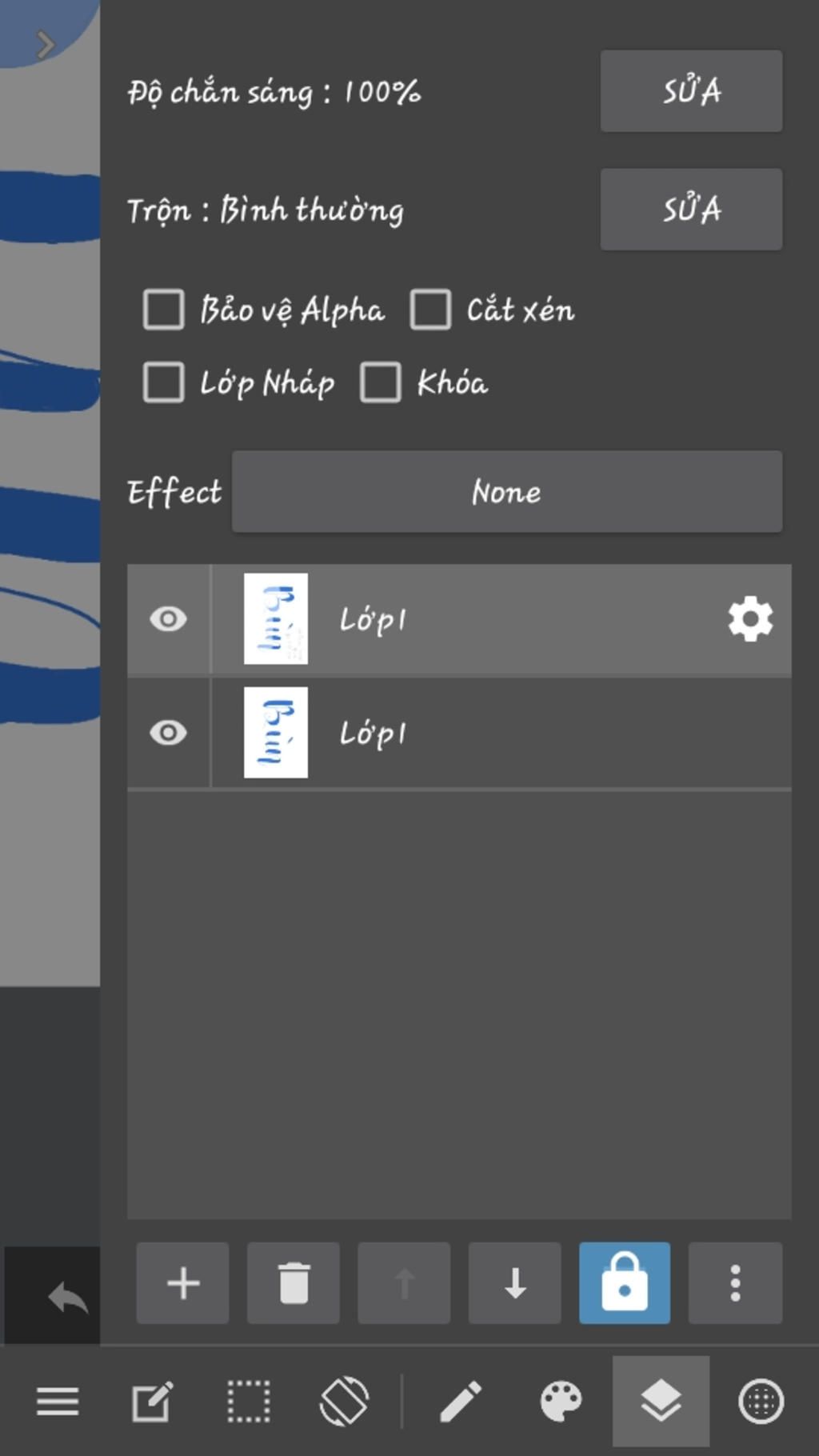
Task: Switch to the layers tab icon
Action: coord(661,1402)
